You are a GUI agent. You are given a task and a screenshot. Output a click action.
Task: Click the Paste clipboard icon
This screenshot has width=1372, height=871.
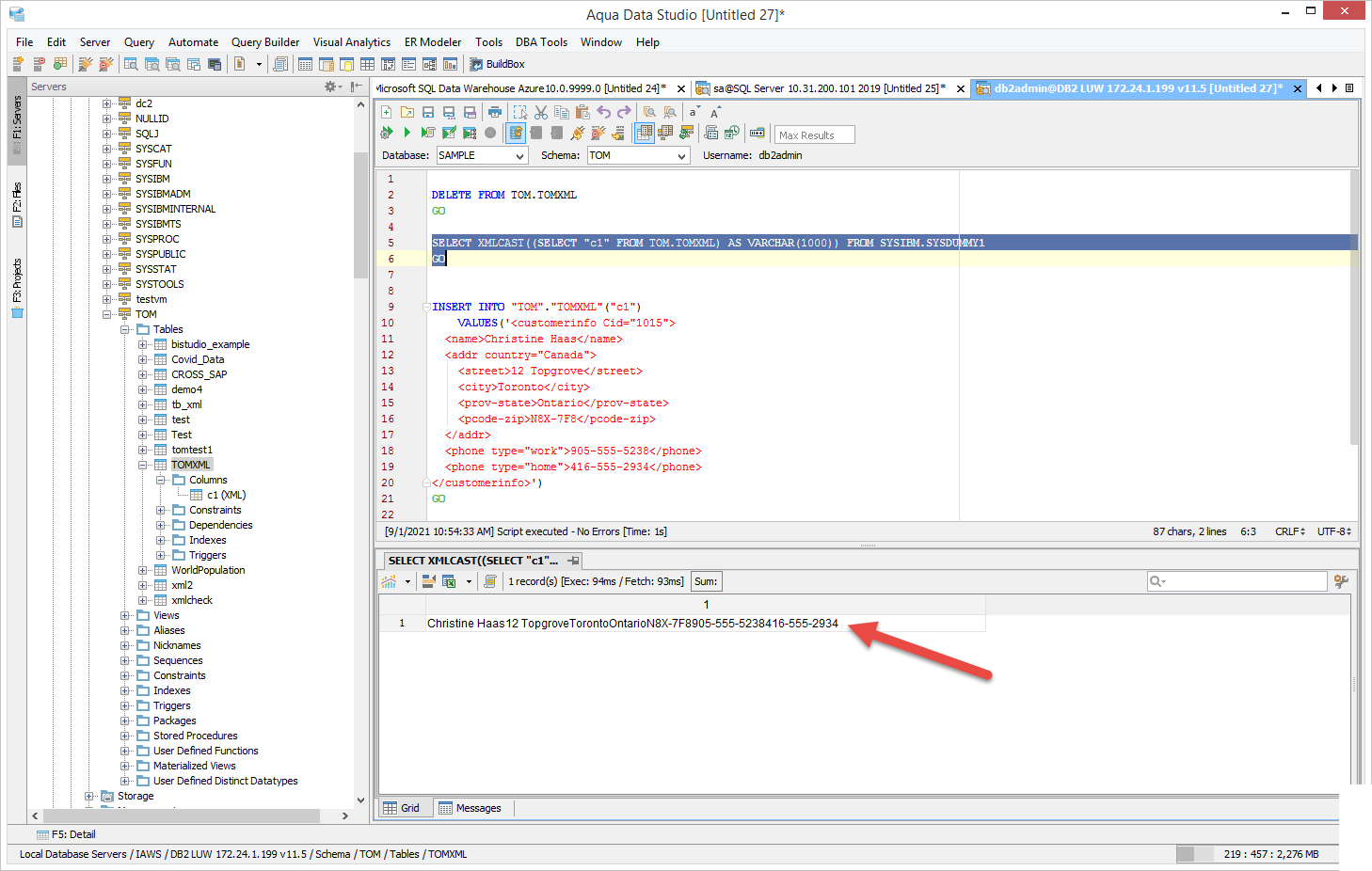(x=582, y=112)
